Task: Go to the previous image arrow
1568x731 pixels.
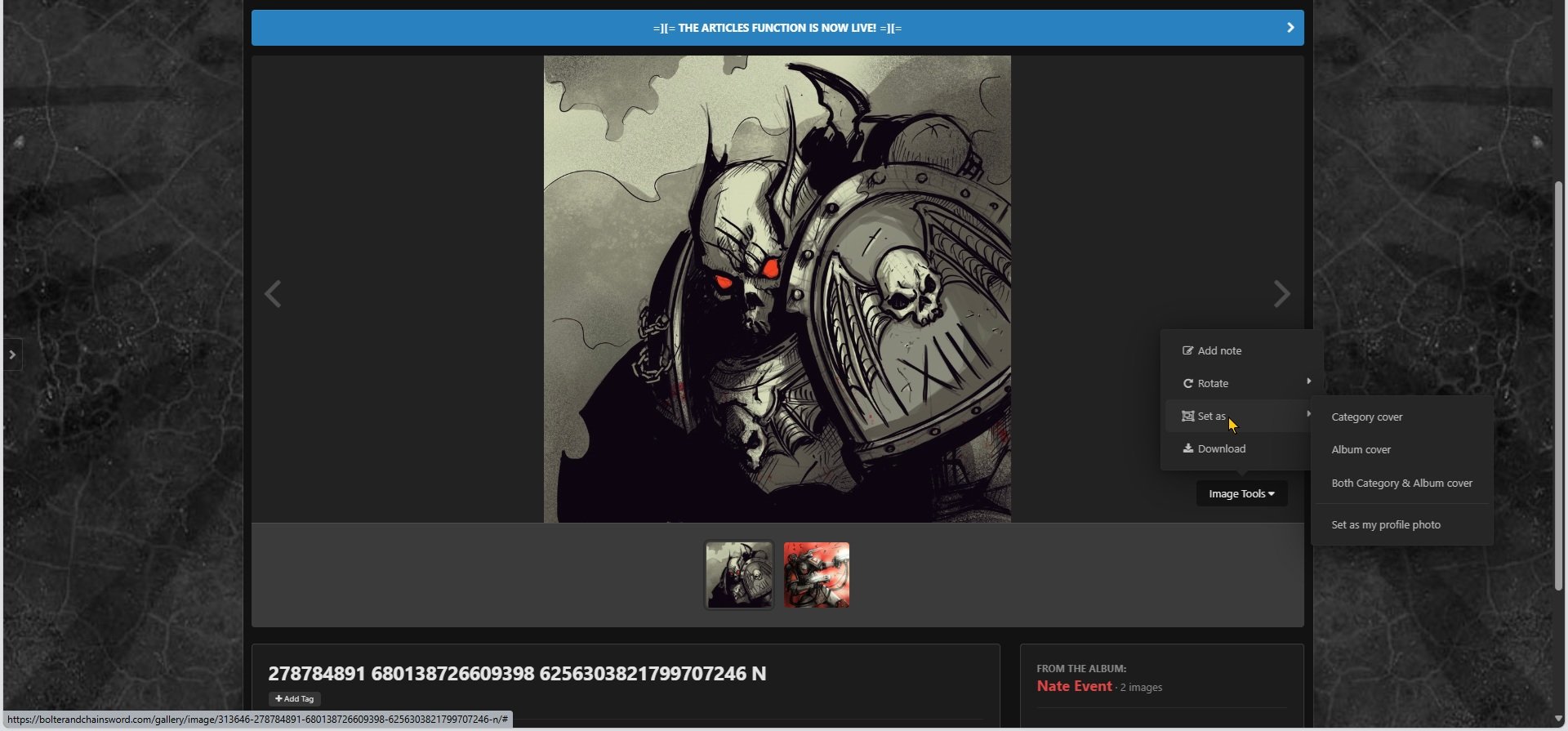Action: click(x=273, y=294)
